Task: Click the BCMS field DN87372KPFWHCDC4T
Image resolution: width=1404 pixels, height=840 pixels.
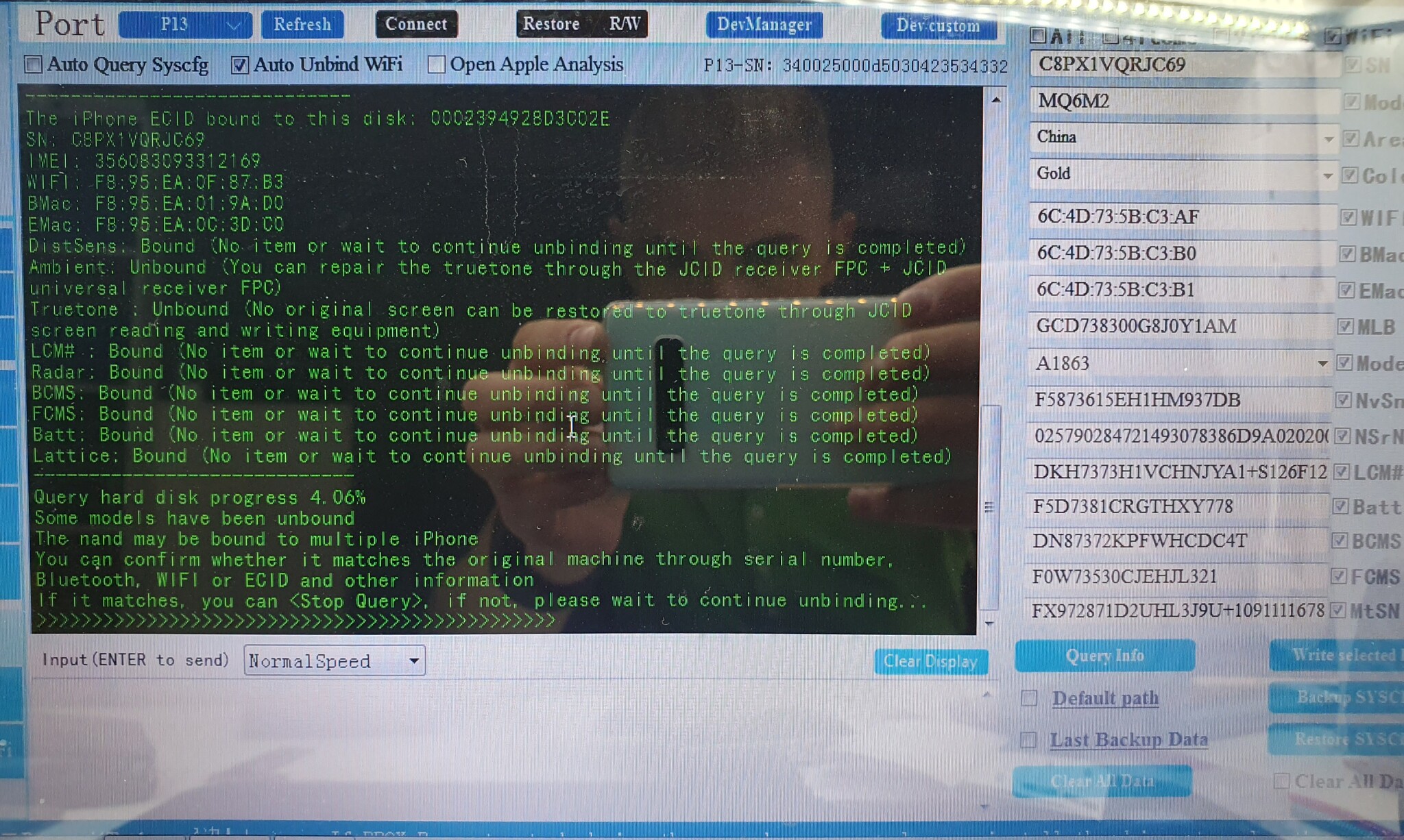Action: [x=1177, y=541]
